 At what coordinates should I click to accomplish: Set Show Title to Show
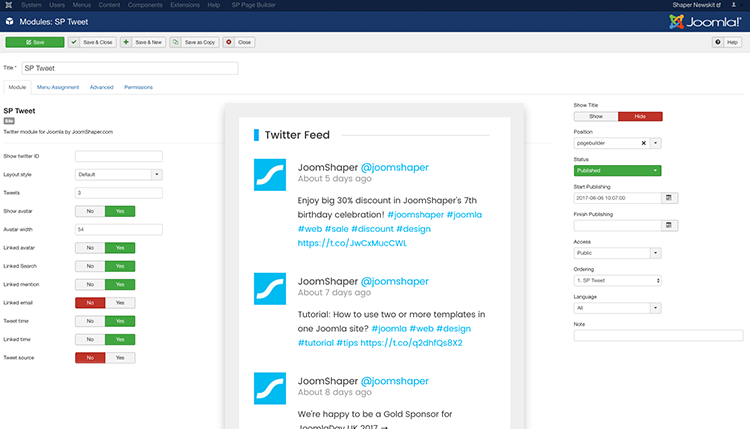(595, 116)
